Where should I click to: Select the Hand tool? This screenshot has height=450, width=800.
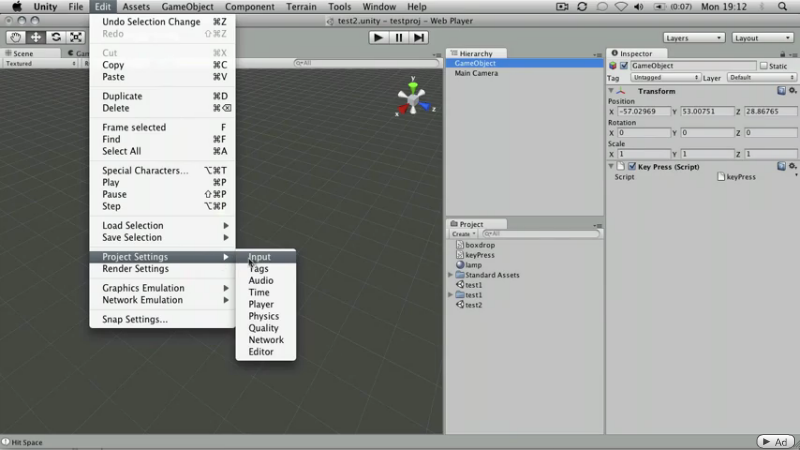(x=15, y=37)
